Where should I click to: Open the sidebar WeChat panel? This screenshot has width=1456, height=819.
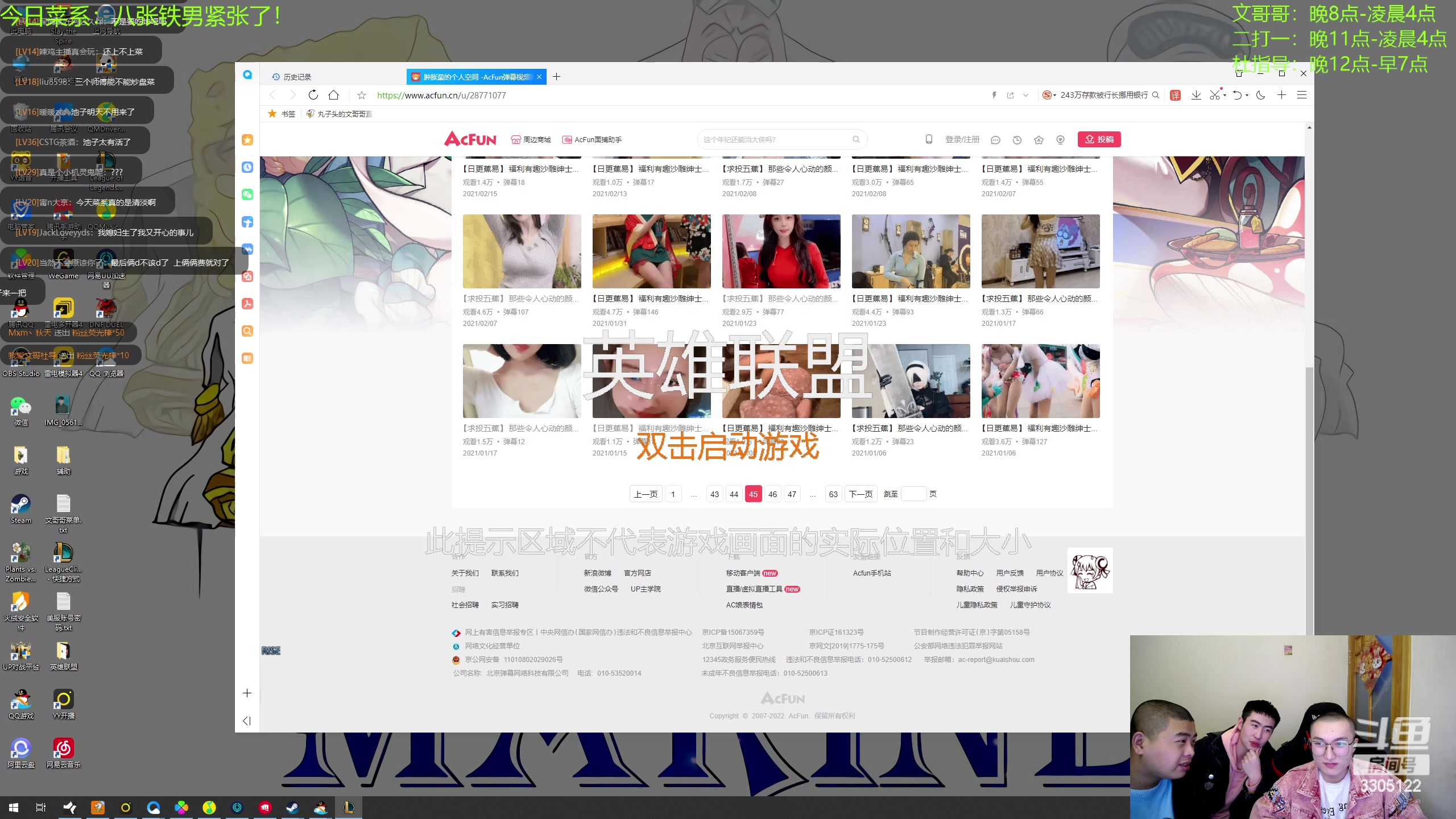coord(247,195)
